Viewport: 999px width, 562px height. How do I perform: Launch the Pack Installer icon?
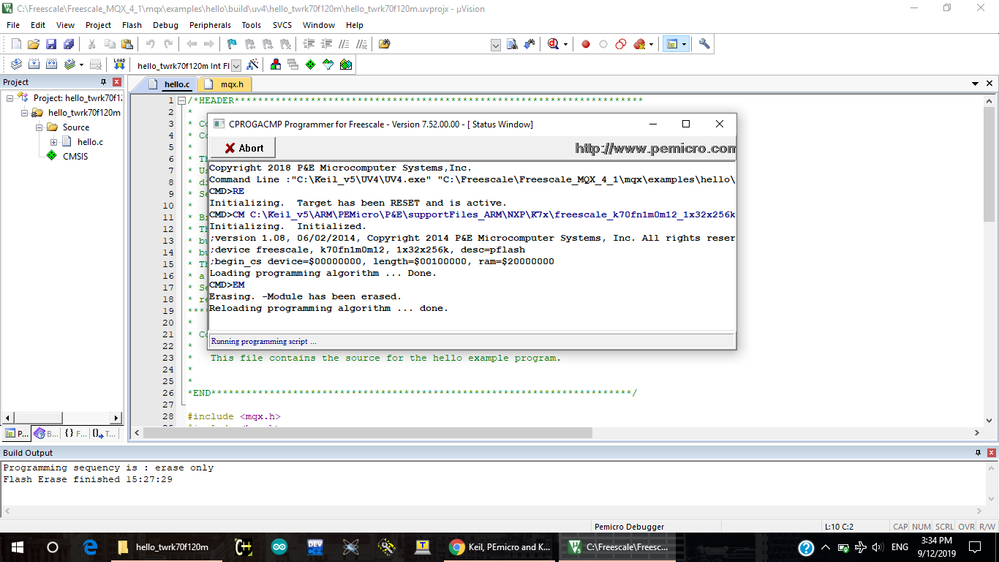pos(346,64)
